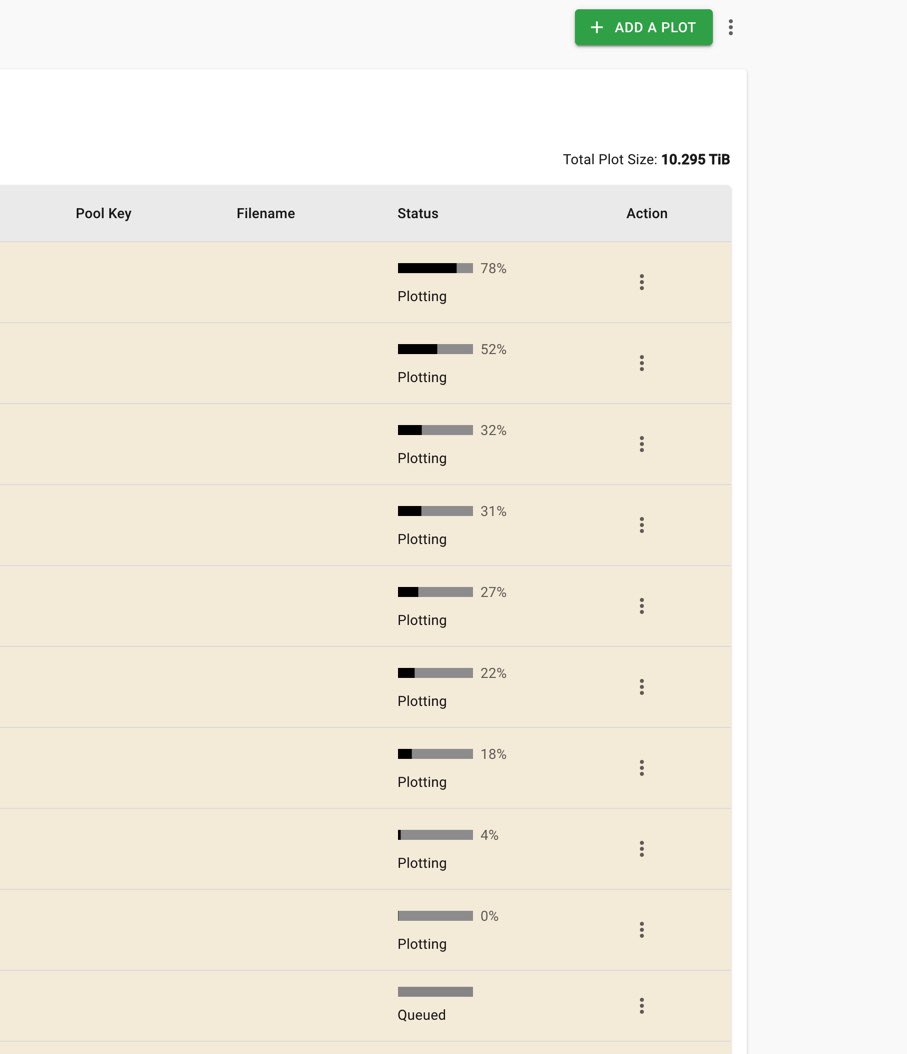
Task: Click the 78% percentage label
Action: point(494,268)
